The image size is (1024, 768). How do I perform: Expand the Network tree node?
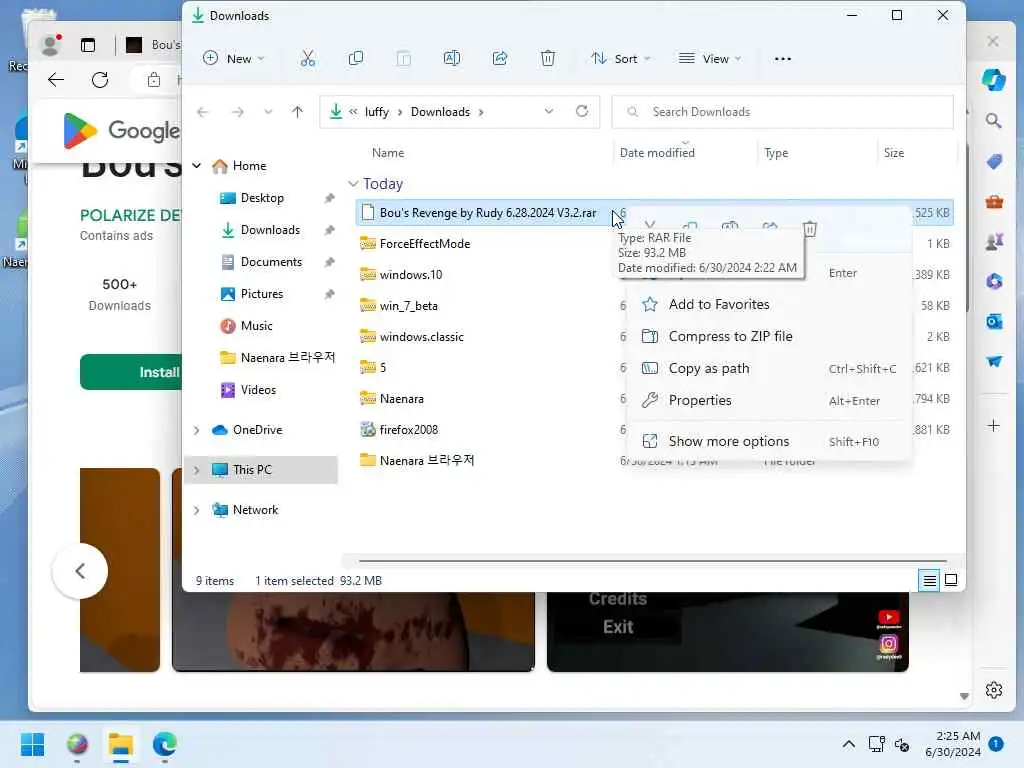(x=197, y=510)
